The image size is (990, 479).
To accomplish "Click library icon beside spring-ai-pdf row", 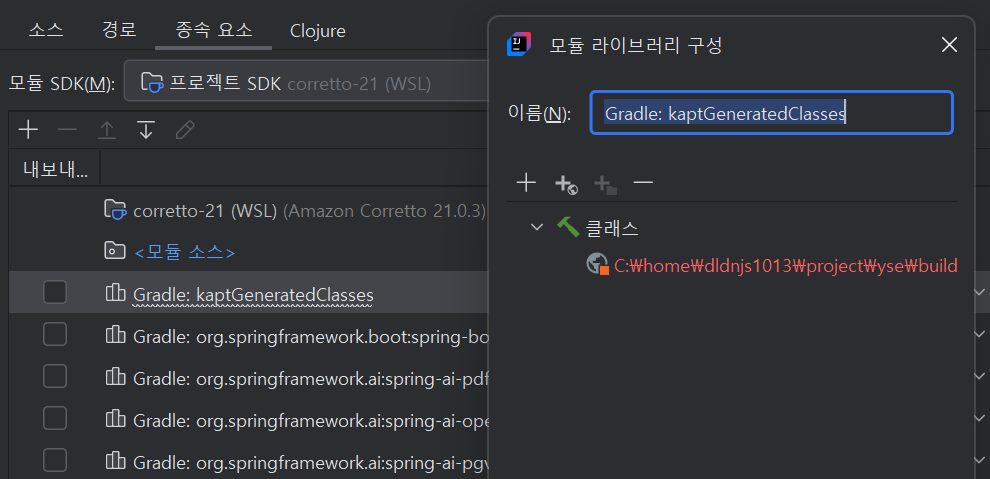I will click(x=116, y=377).
